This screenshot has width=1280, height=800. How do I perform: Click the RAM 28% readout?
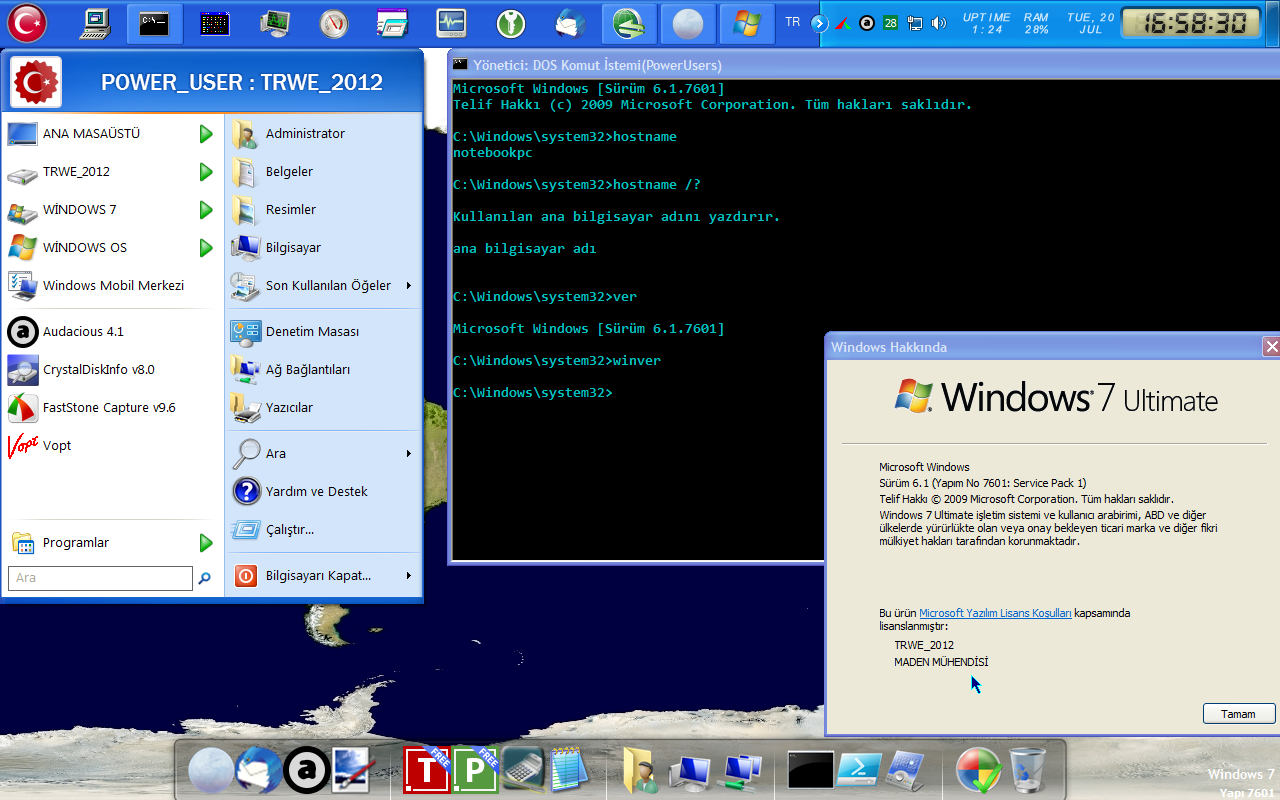[1036, 23]
